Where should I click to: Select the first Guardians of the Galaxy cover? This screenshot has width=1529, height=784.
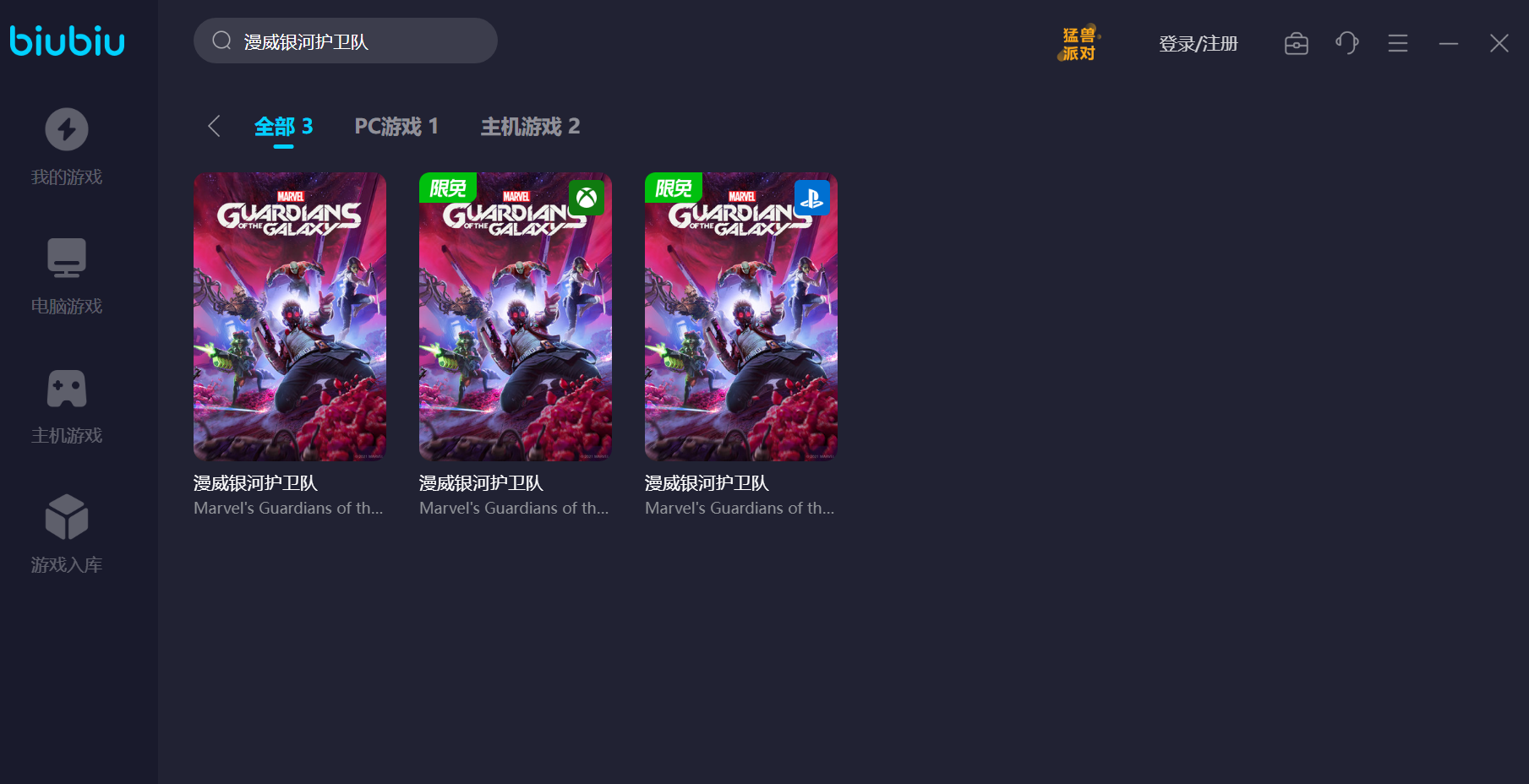tap(290, 317)
